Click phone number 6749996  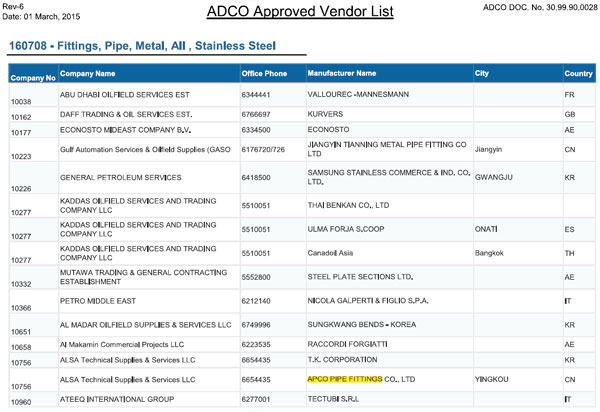(256, 325)
